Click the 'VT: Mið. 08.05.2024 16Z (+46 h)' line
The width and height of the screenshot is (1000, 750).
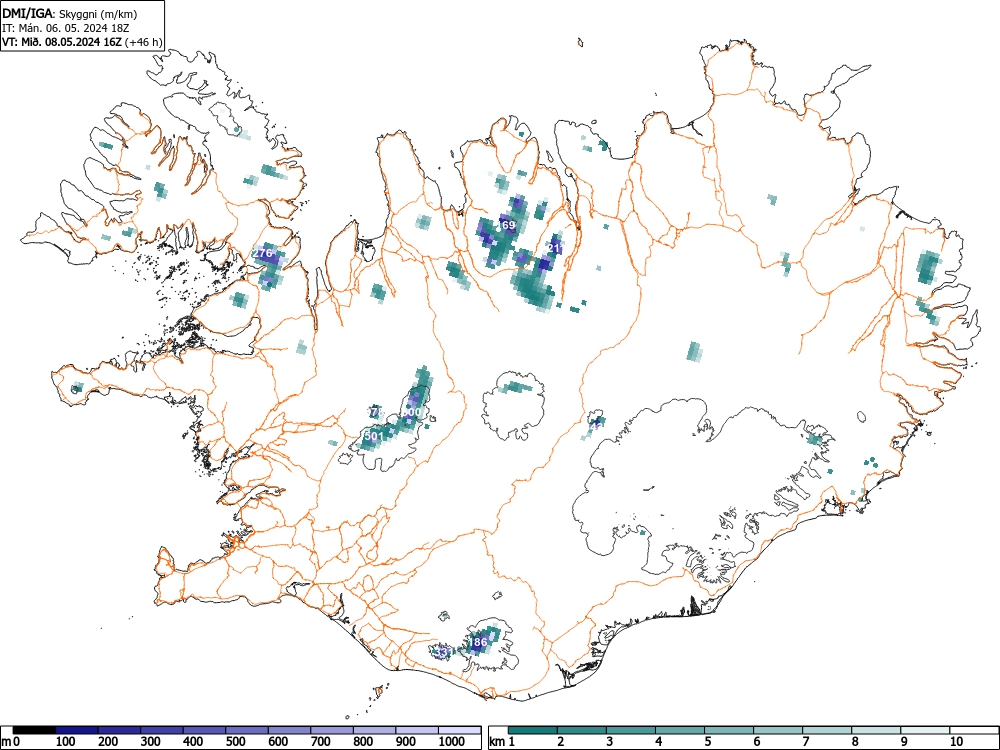click(x=82, y=42)
